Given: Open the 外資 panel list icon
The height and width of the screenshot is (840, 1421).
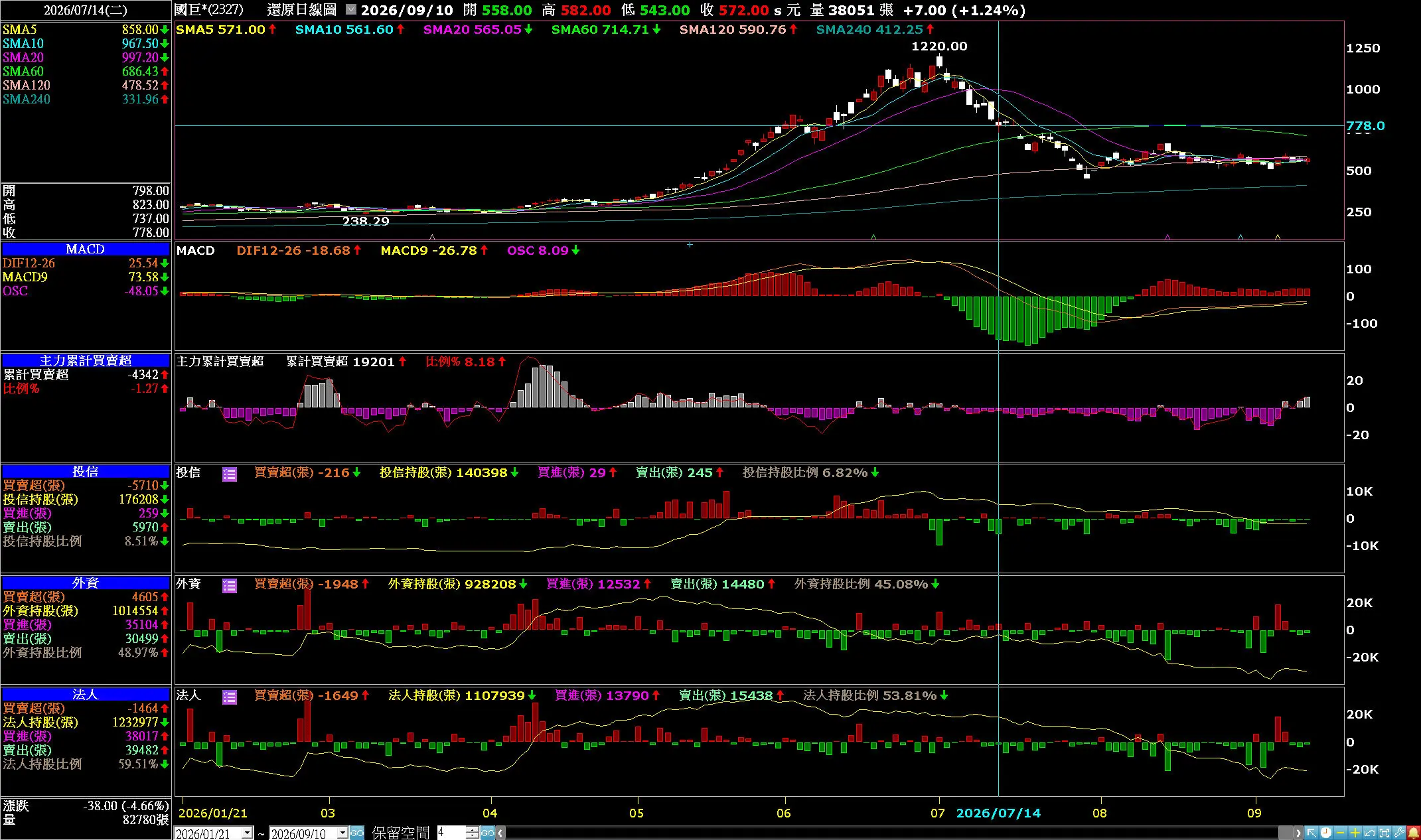Looking at the screenshot, I should click(229, 585).
